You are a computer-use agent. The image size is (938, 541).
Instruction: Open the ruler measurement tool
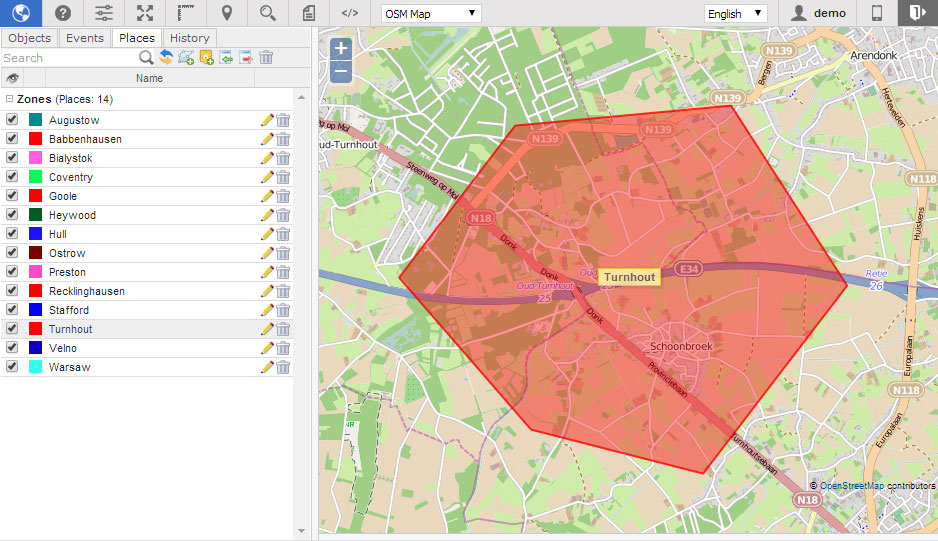click(x=186, y=13)
